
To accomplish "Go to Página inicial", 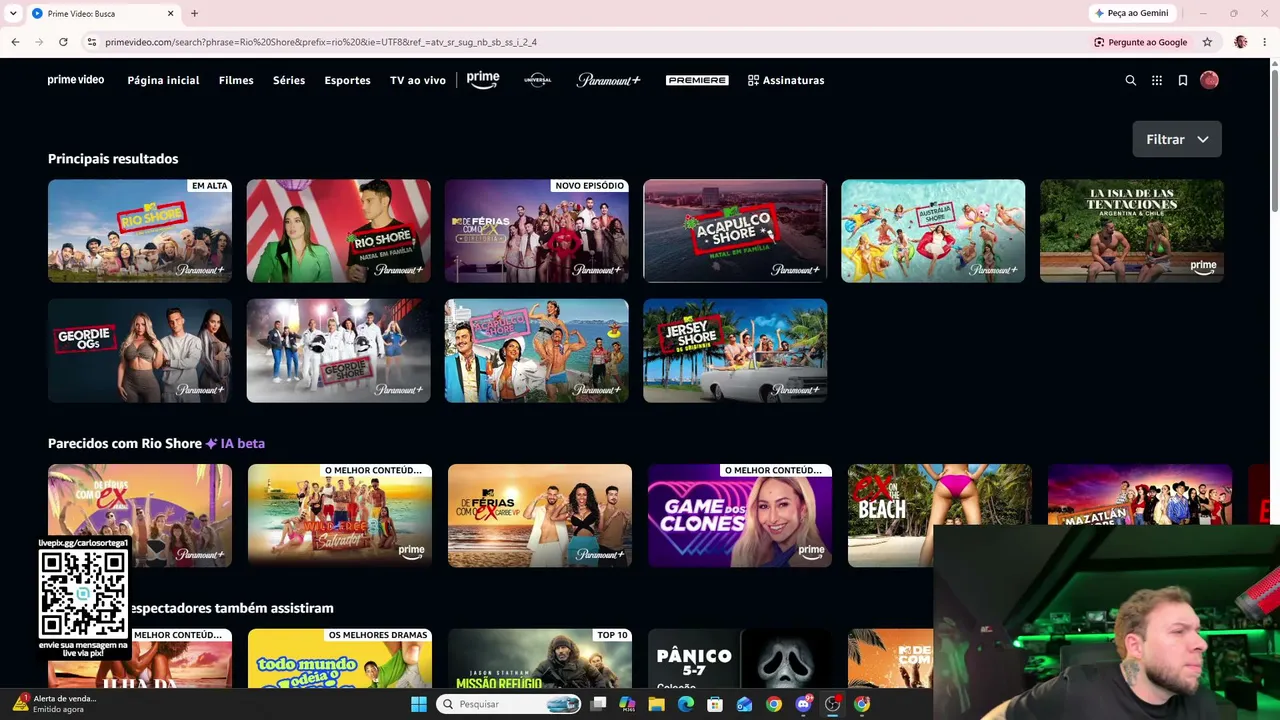I will tap(163, 80).
